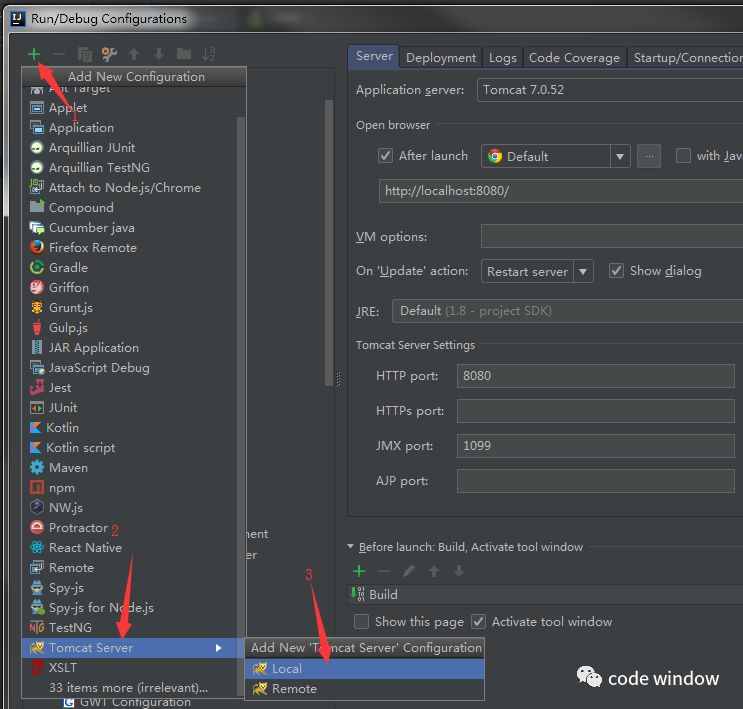Select JAR Application entry
The width and height of the screenshot is (743, 709).
pos(129,348)
